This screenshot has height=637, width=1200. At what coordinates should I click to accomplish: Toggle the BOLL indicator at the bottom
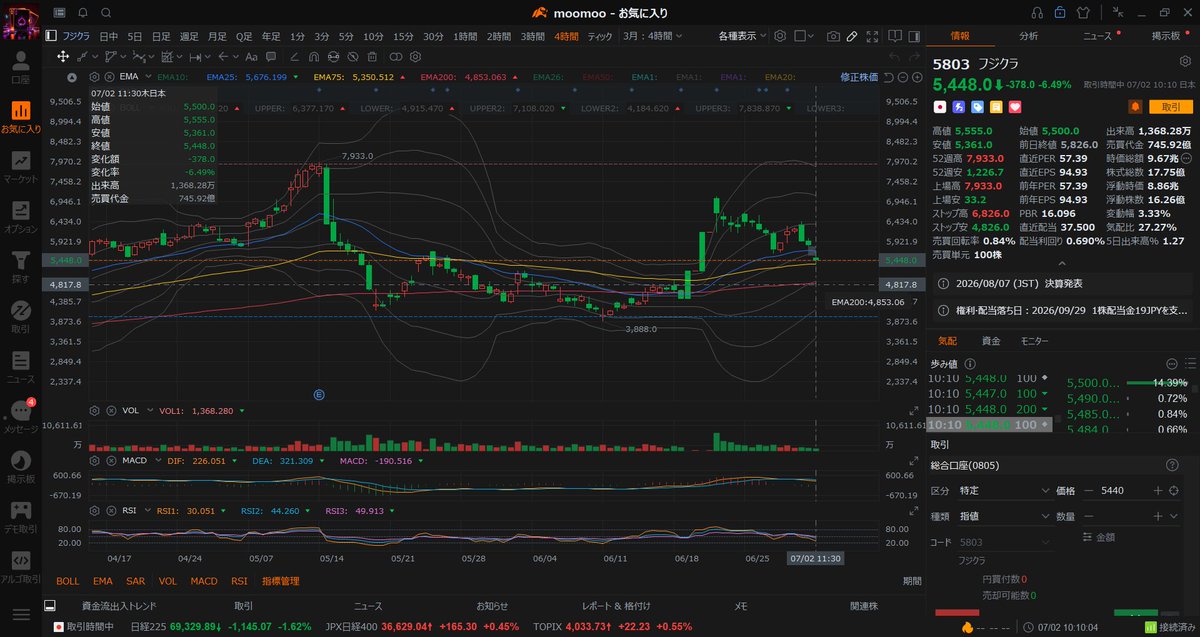(x=68, y=581)
